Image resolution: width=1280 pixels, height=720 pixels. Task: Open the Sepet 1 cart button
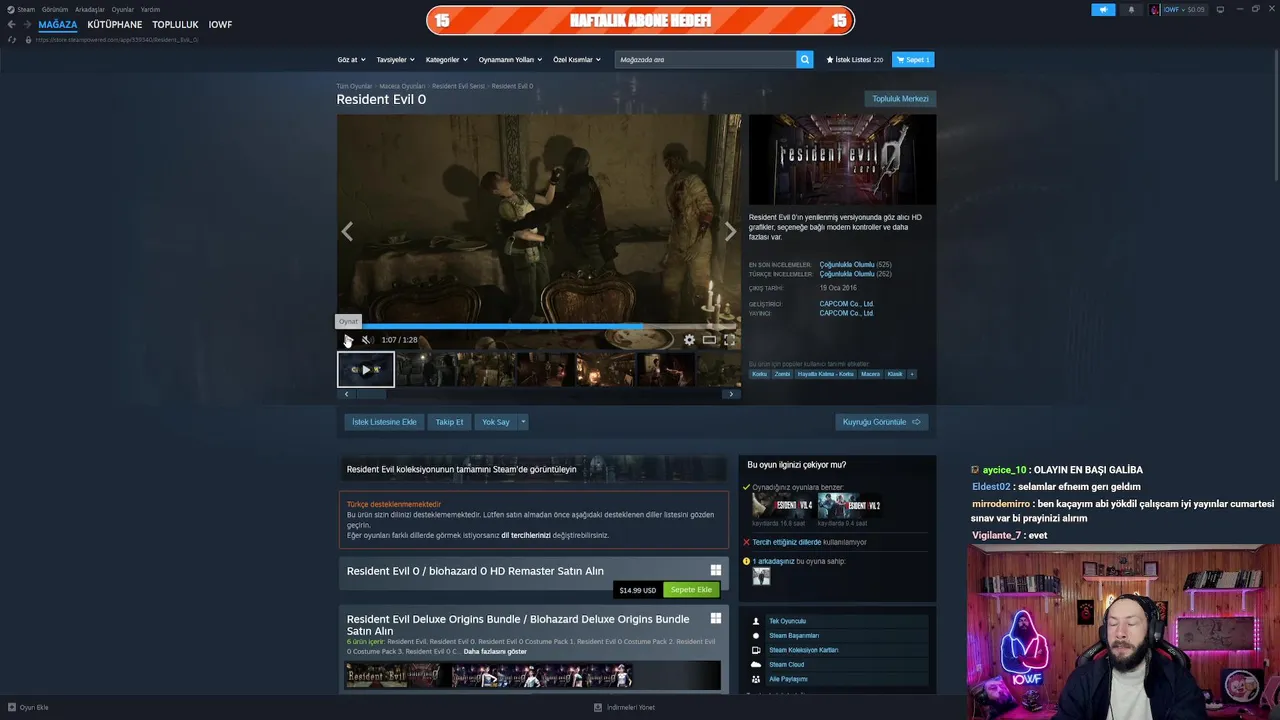[913, 60]
